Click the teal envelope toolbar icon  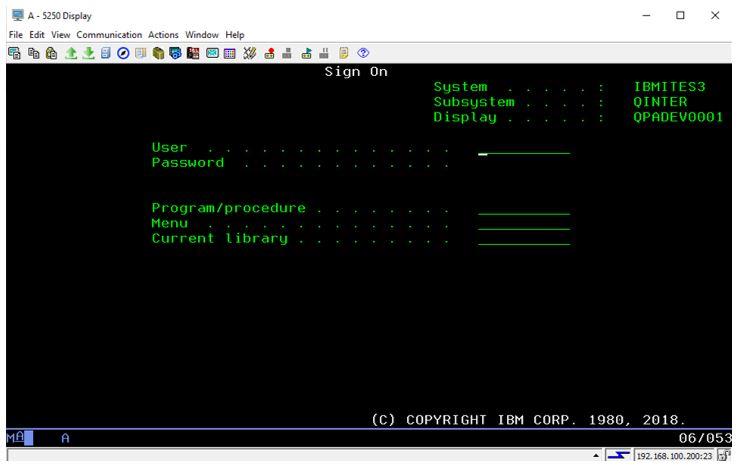[212, 53]
